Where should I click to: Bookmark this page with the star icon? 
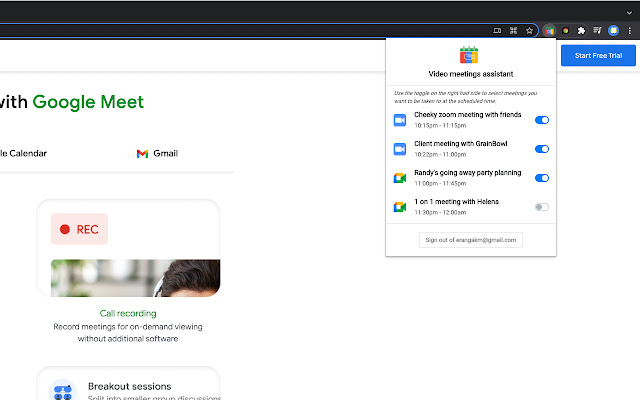click(x=529, y=31)
